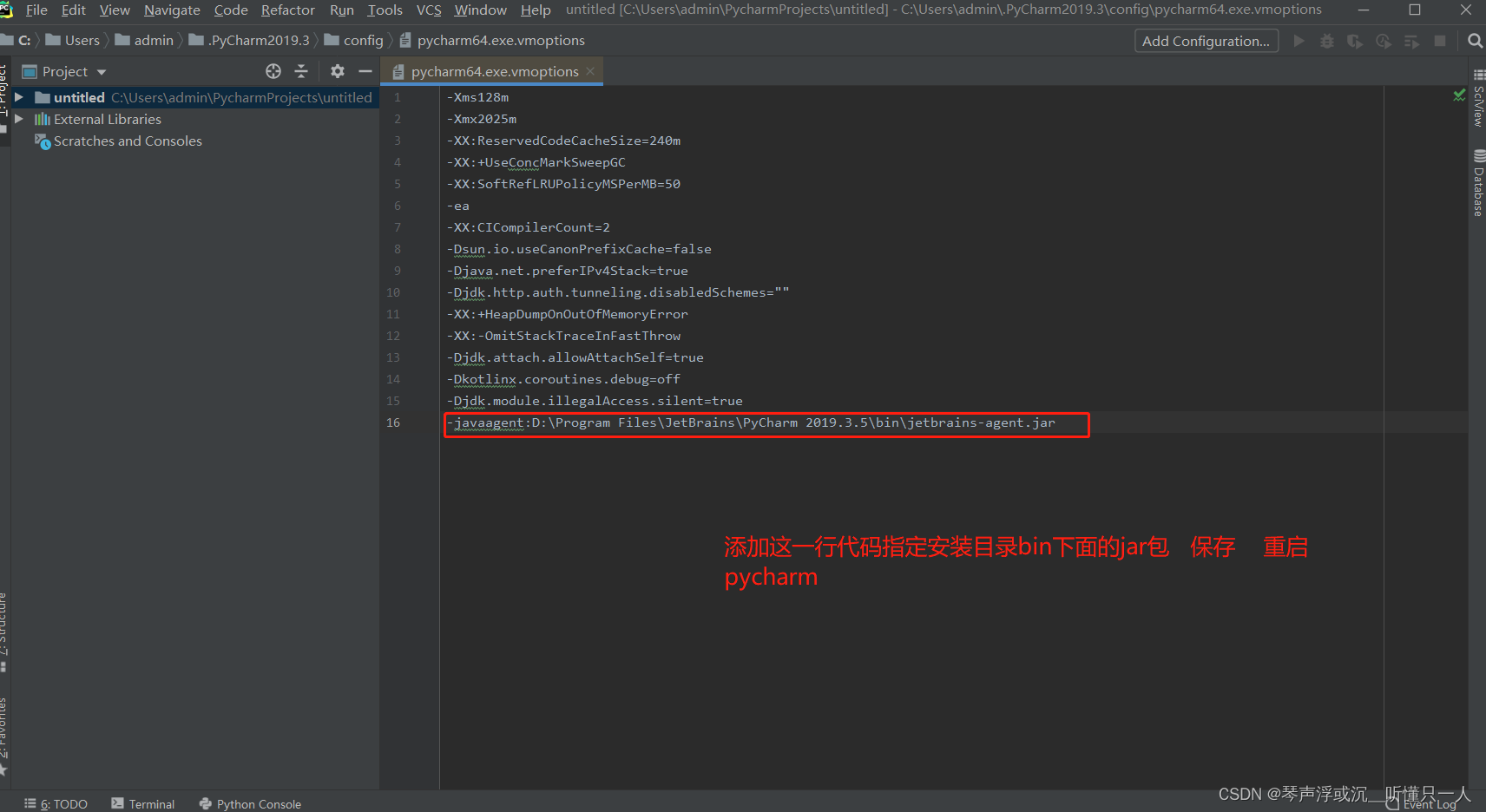The height and width of the screenshot is (812, 1486).
Task: Switch to pycharm64.exe.vmoptions editor tab
Action: 495,71
